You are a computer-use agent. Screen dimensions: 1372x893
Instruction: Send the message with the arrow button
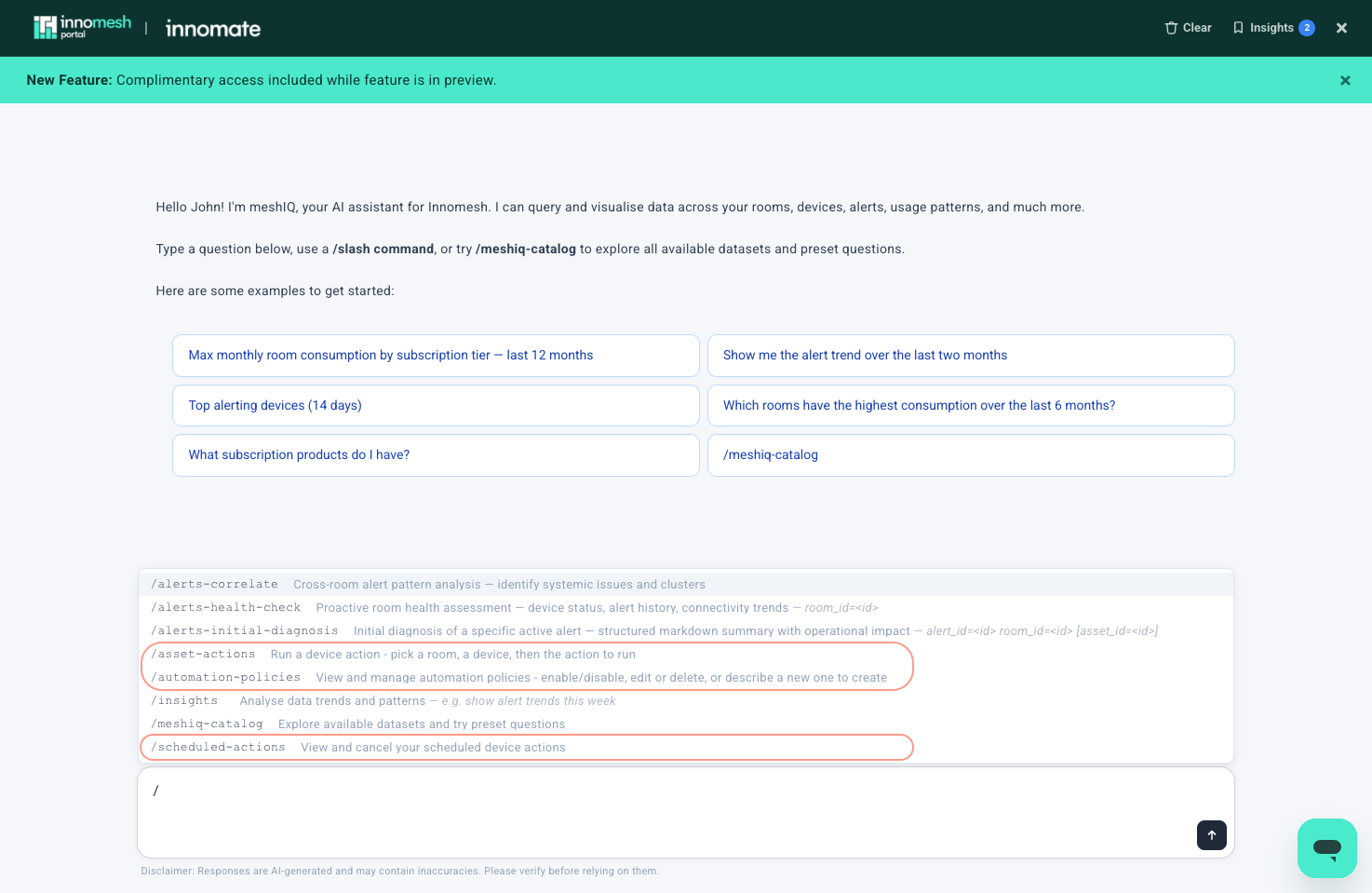(x=1212, y=835)
